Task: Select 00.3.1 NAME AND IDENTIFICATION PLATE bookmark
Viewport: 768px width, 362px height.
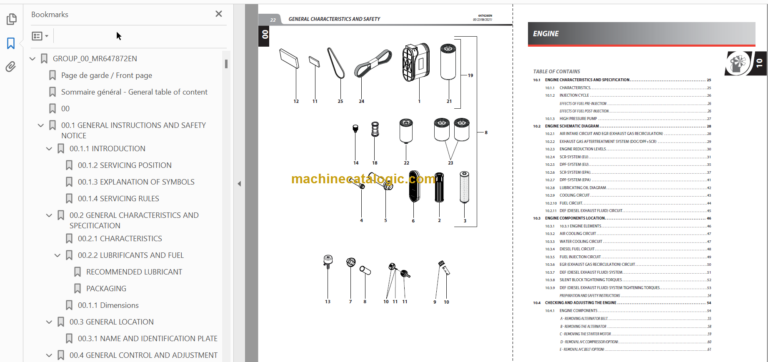Action: [147, 339]
